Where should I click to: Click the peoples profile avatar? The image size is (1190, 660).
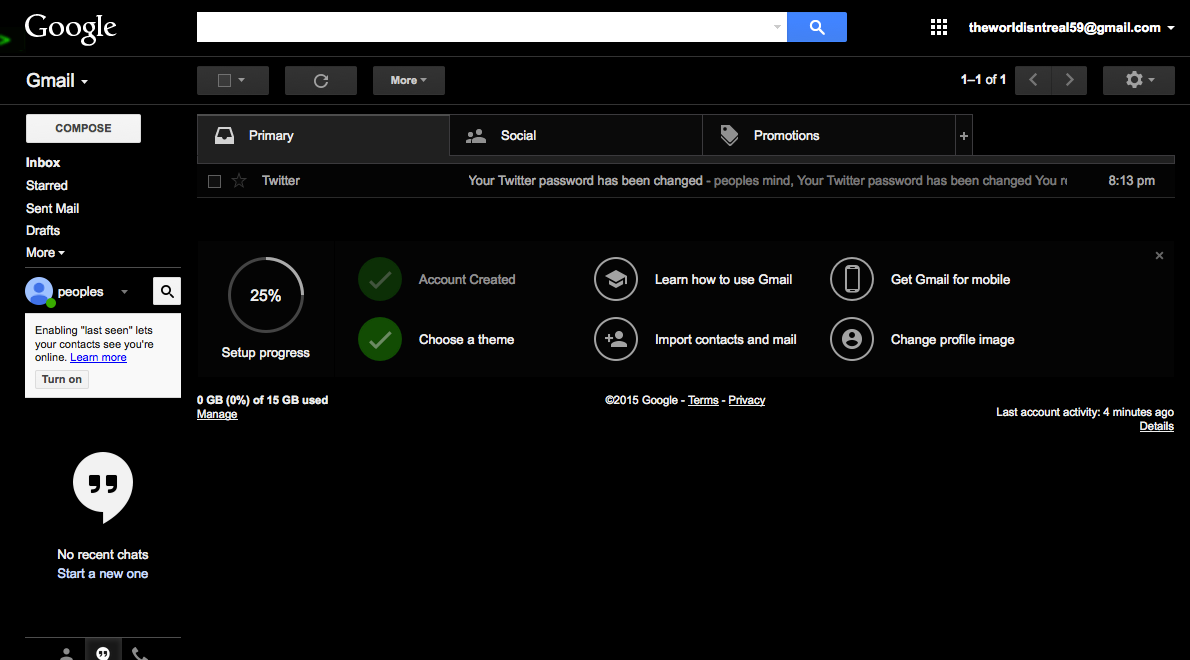click(39, 291)
